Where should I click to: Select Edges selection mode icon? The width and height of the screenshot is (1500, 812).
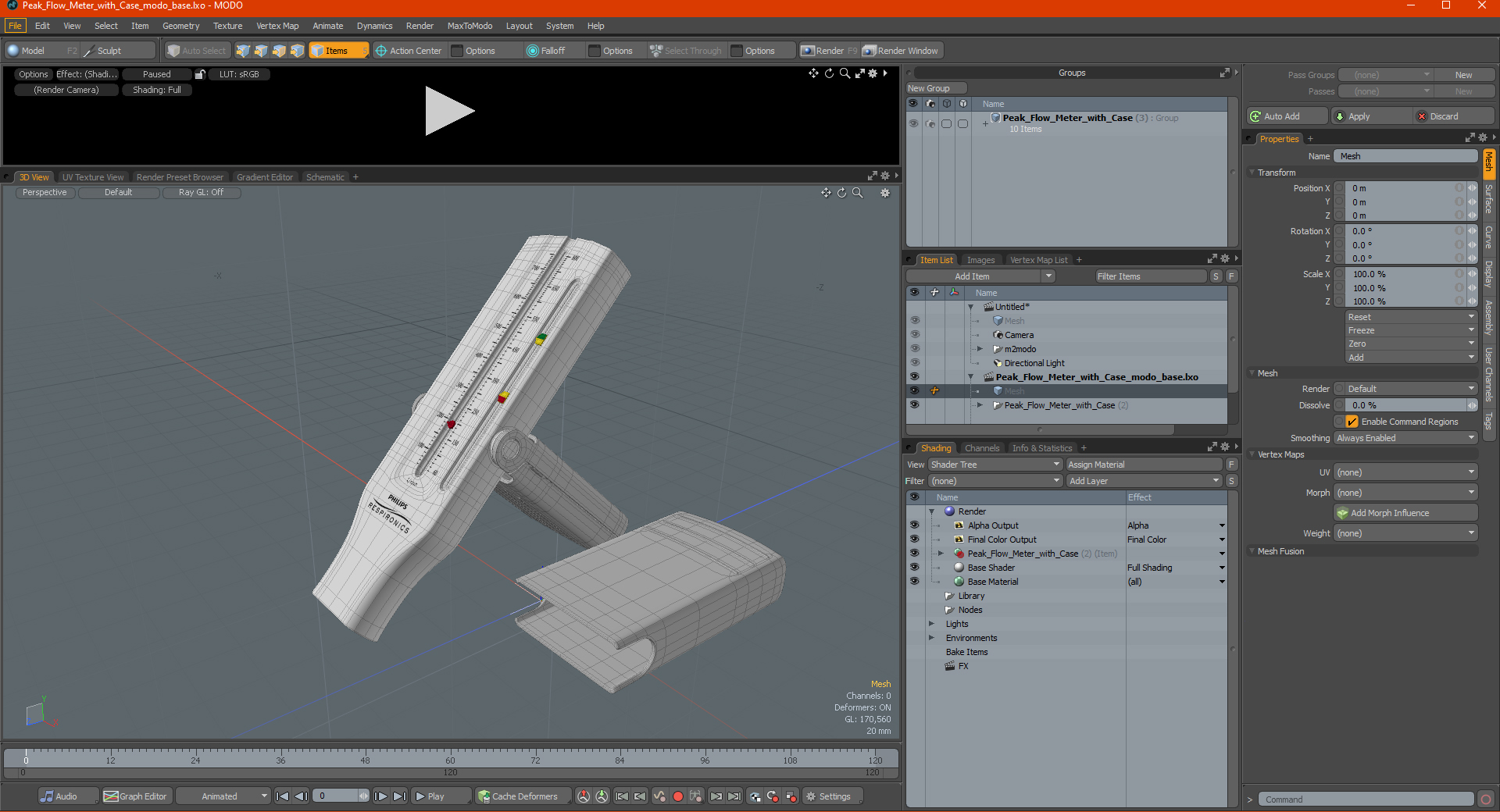[261, 51]
